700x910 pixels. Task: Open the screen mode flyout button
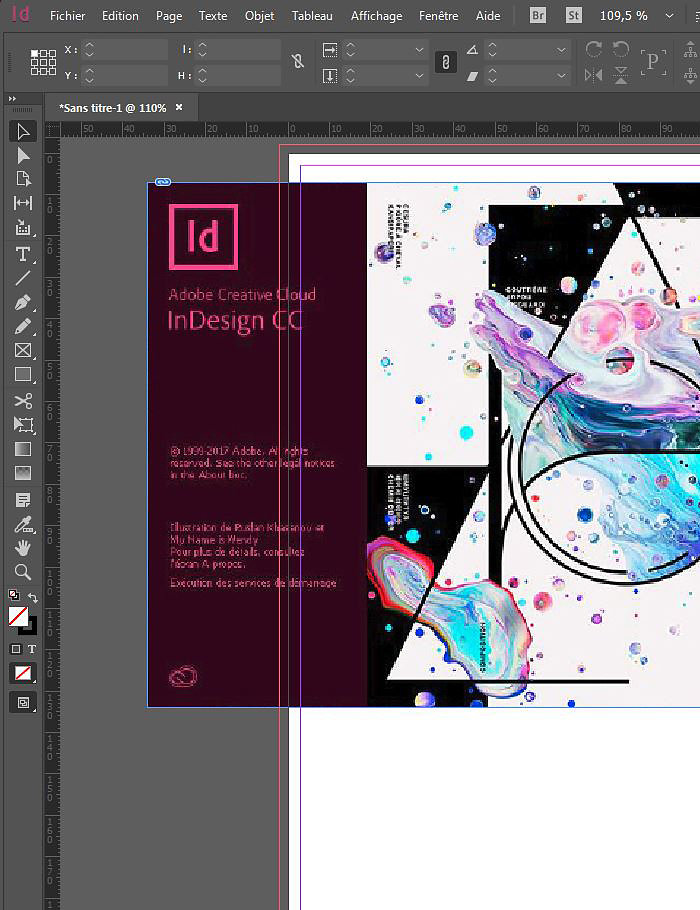[23, 703]
